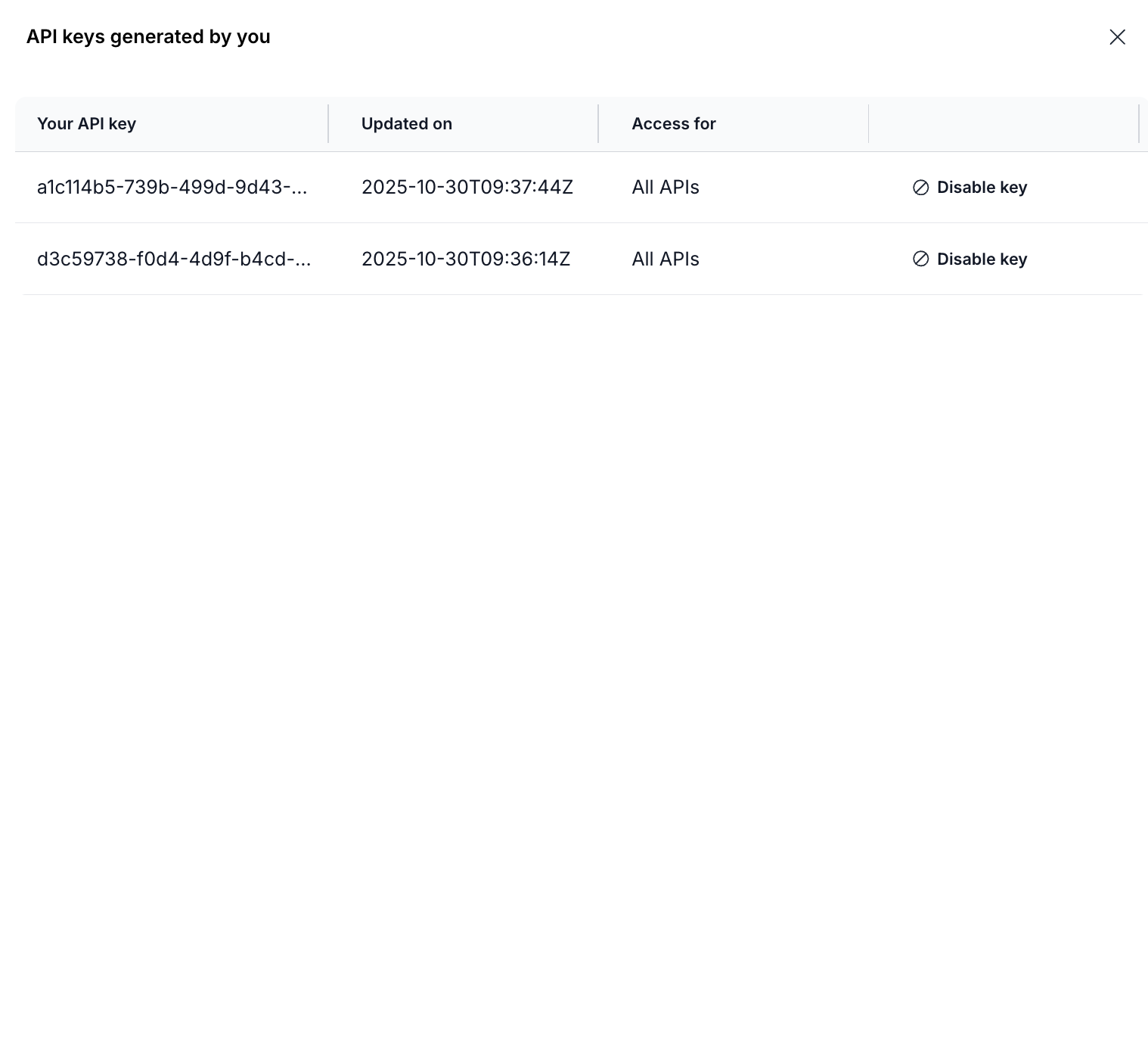Viewport: 1148px width, 1047px height.
Task: Close the API keys dialog
Action: (1117, 37)
